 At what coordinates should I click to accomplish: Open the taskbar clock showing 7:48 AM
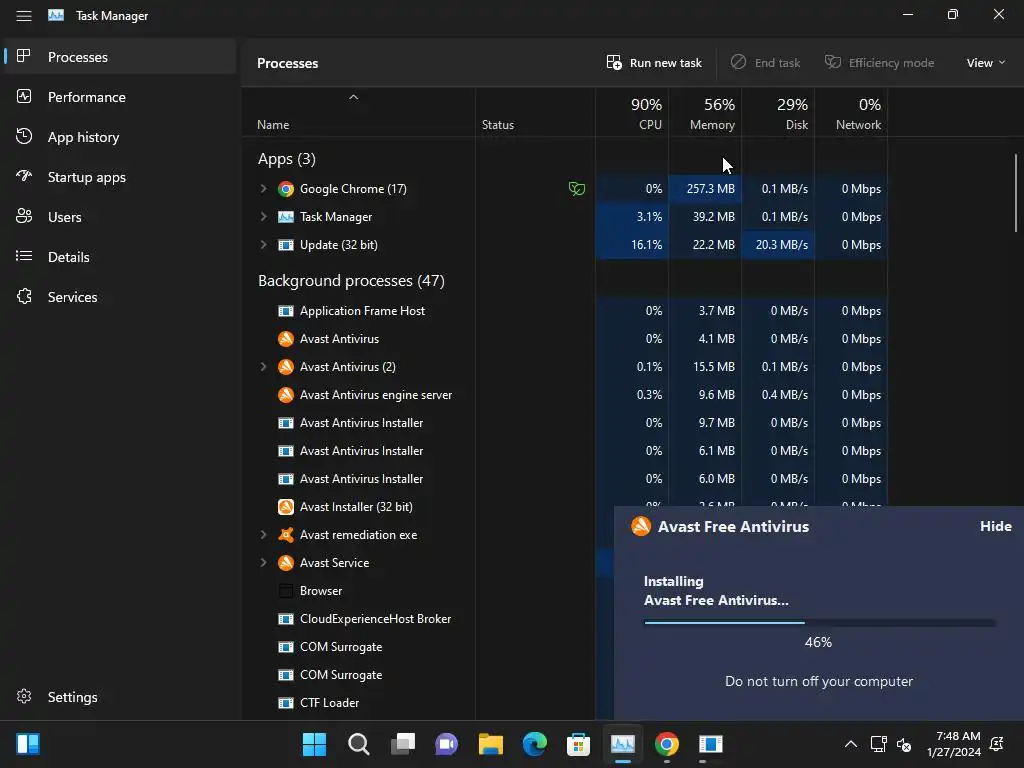tap(954, 744)
